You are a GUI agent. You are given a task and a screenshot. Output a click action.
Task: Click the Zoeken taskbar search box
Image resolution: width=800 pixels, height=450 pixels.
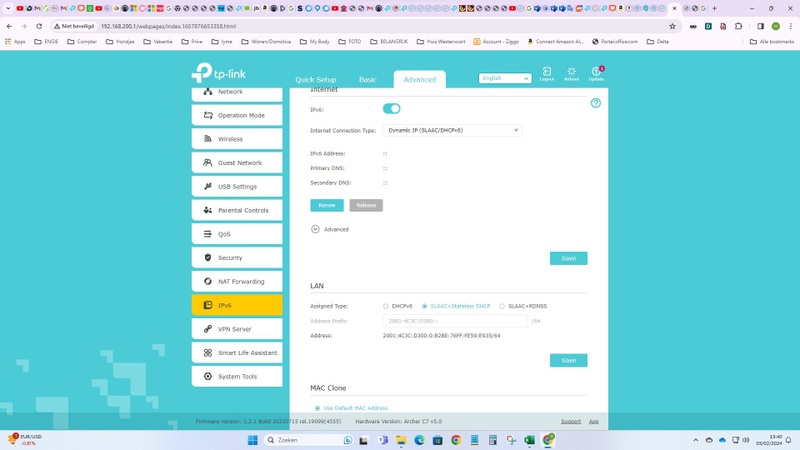[309, 440]
